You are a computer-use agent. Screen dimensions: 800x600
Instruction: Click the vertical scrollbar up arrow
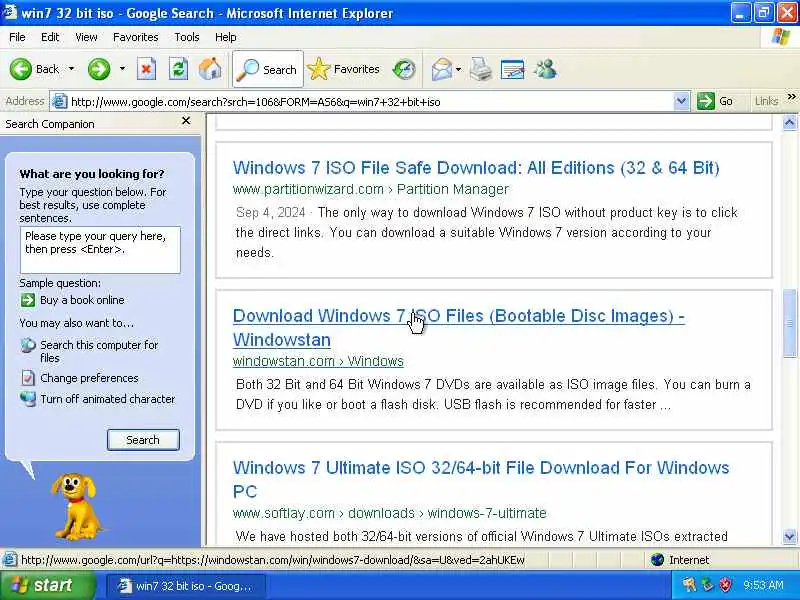pos(789,122)
